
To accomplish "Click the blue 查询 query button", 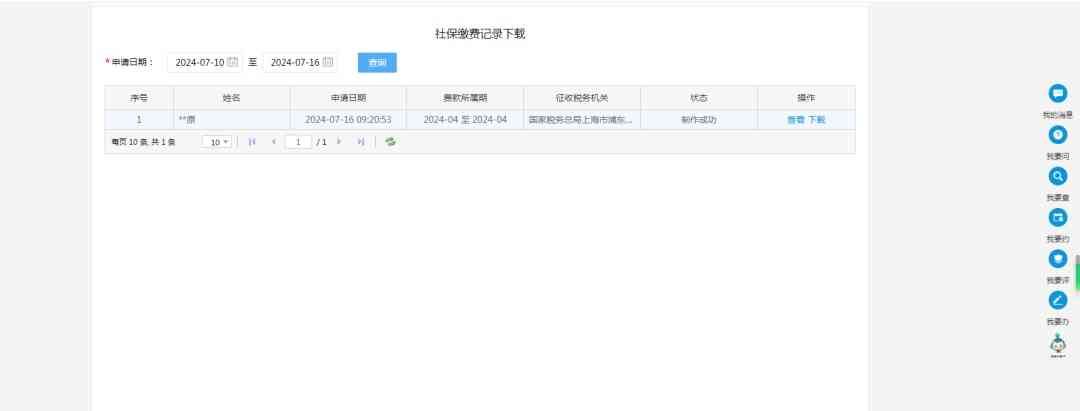I will [x=377, y=62].
